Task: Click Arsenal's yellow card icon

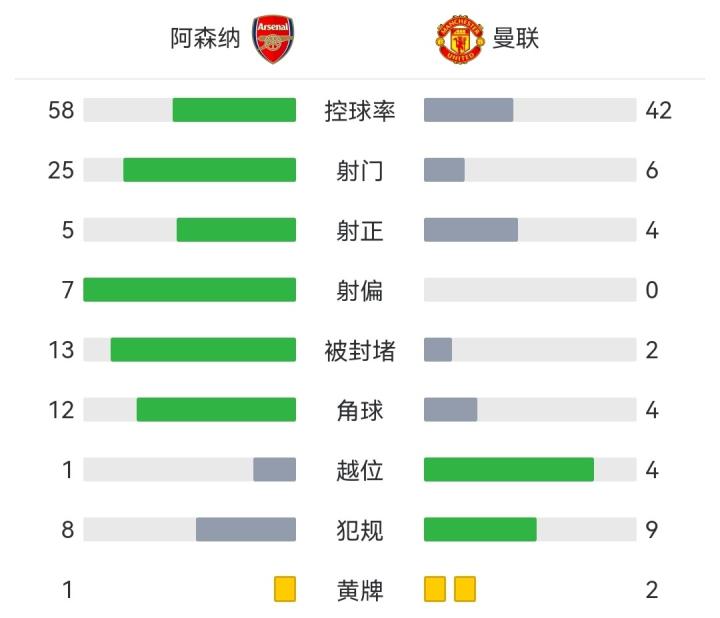Action: click(x=285, y=590)
